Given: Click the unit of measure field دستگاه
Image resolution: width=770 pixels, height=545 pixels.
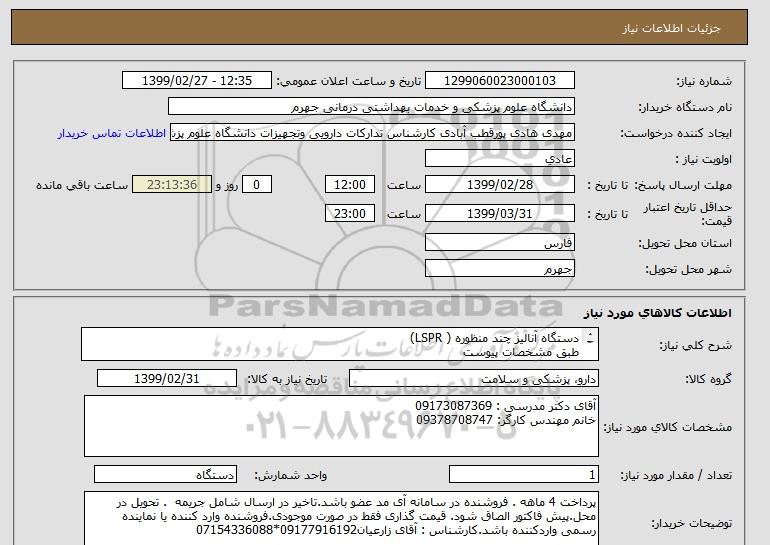Looking at the screenshot, I should pyautogui.click(x=165, y=475).
